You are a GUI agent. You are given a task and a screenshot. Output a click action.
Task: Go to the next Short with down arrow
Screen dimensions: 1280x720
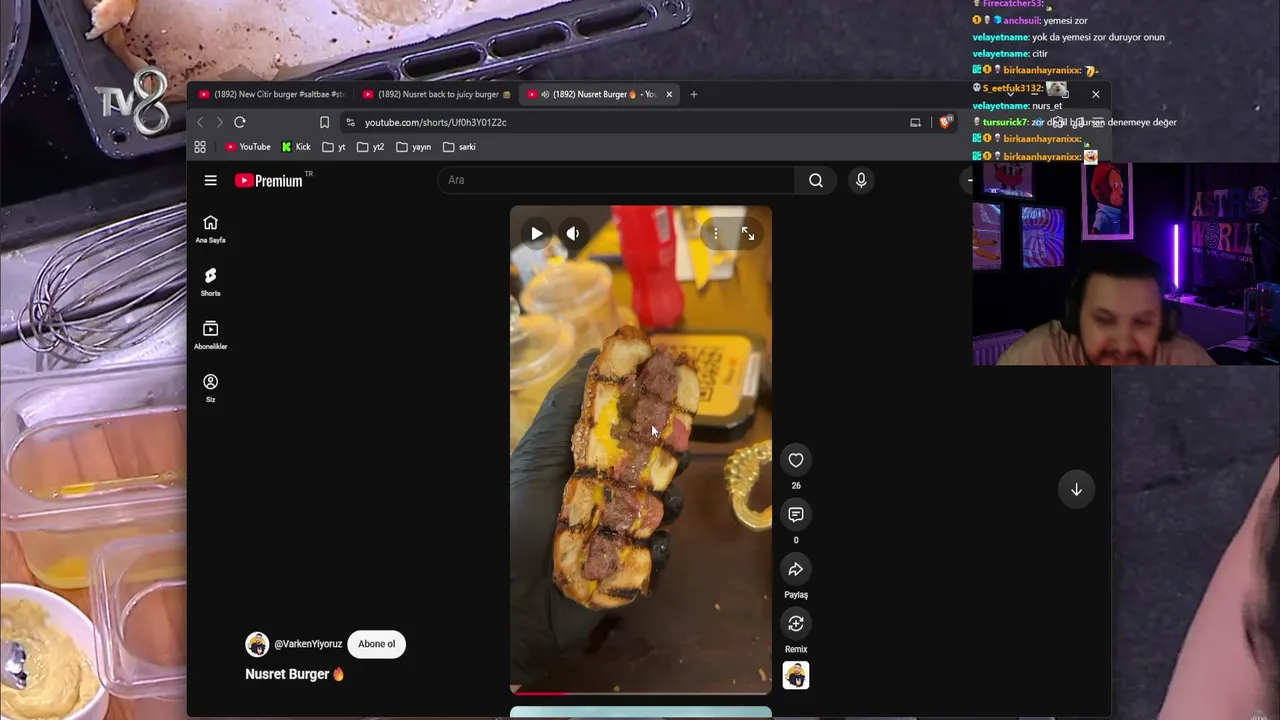point(1076,489)
